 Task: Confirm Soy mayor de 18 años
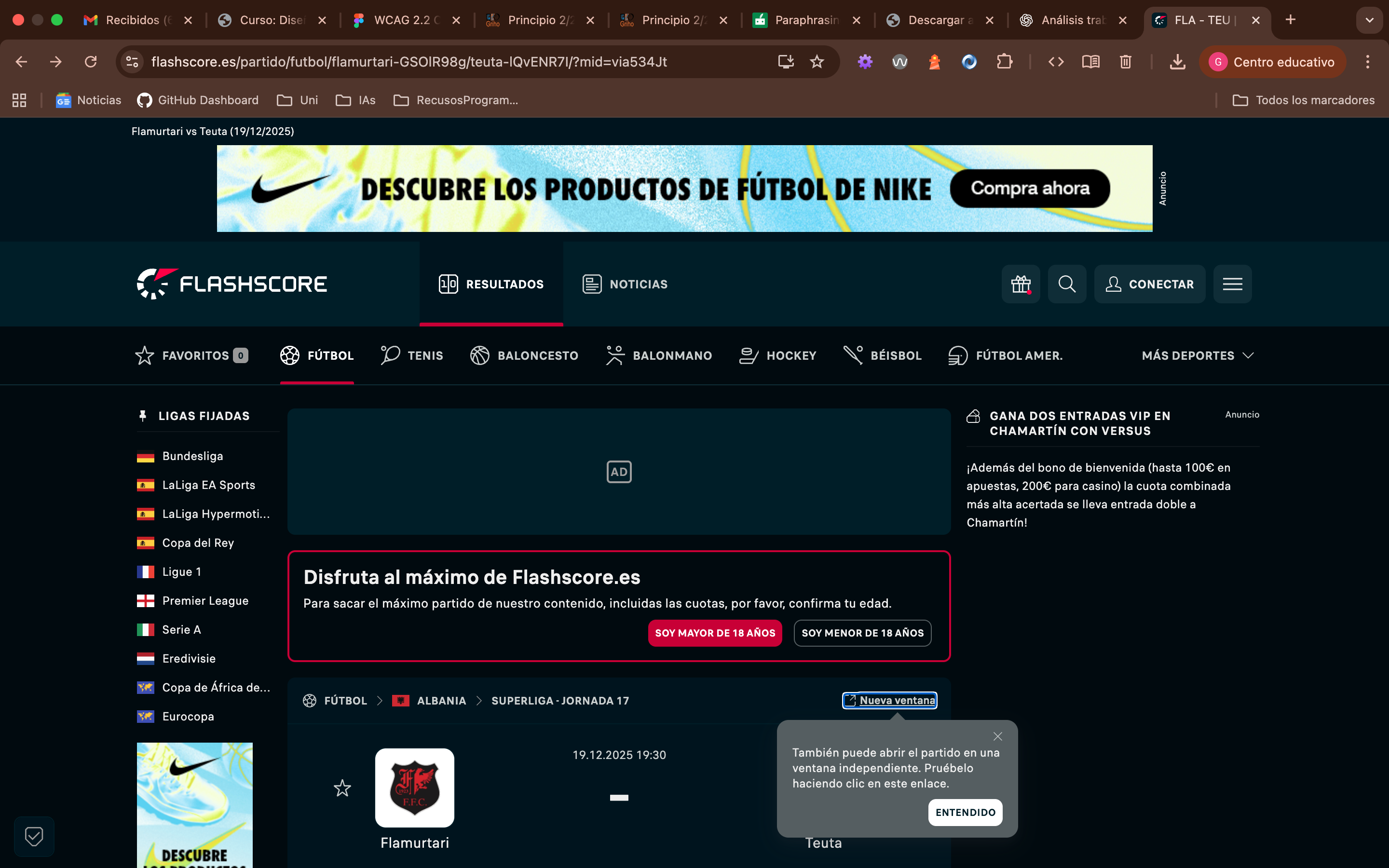(715, 633)
